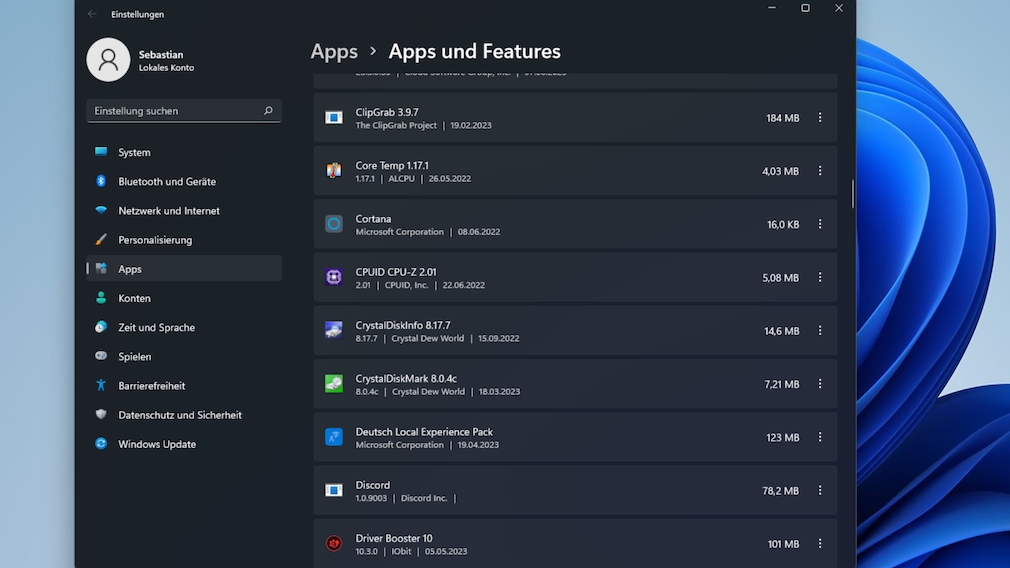This screenshot has width=1010, height=568.
Task: Click the Sebastian user avatar
Action: [108, 60]
